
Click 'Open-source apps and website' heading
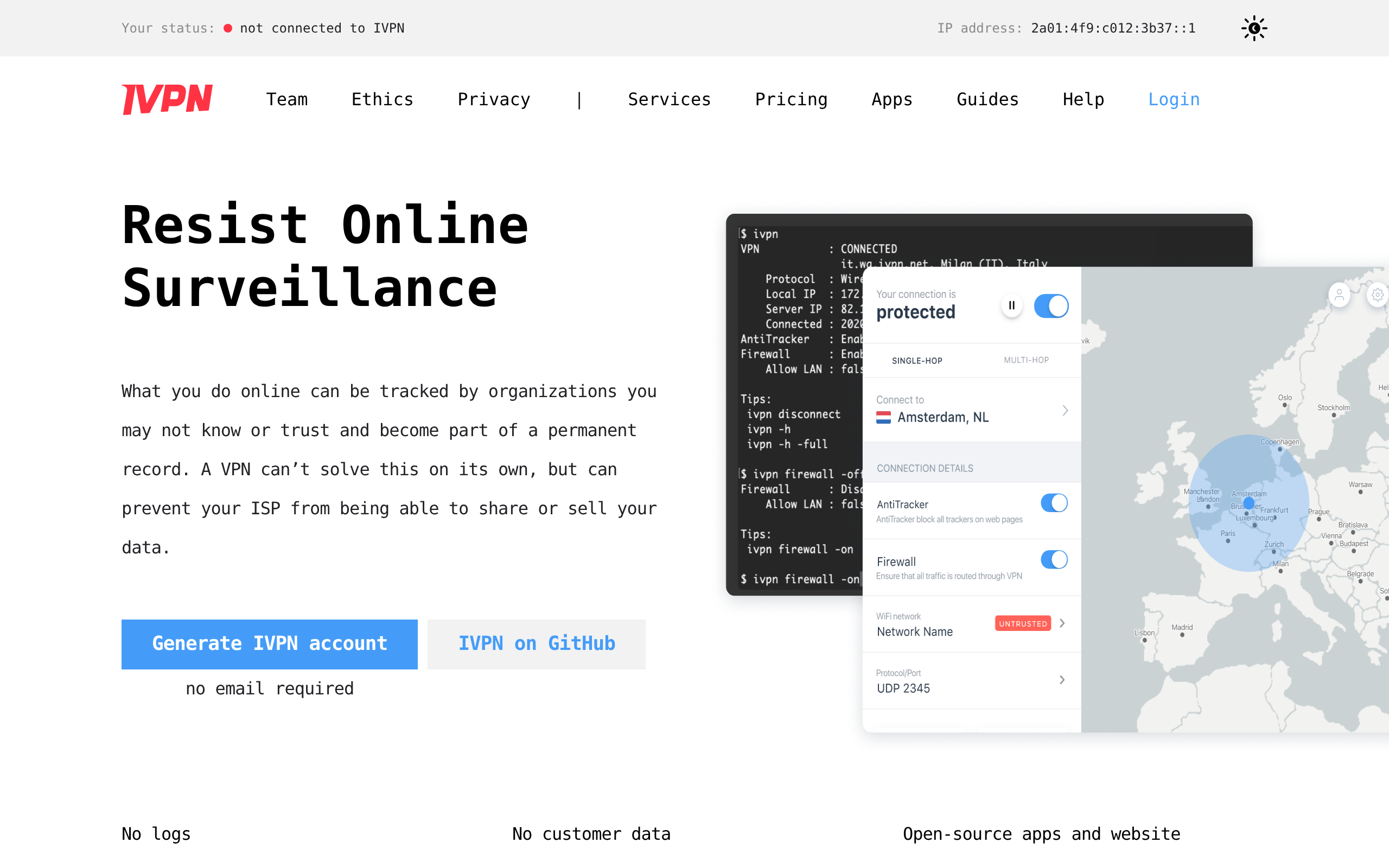click(x=1042, y=834)
